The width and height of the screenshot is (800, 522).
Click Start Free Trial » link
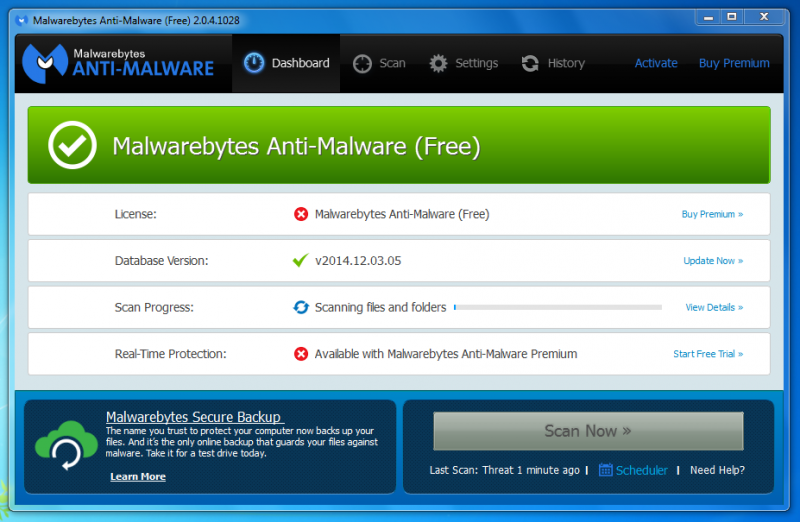pyautogui.click(x=708, y=354)
